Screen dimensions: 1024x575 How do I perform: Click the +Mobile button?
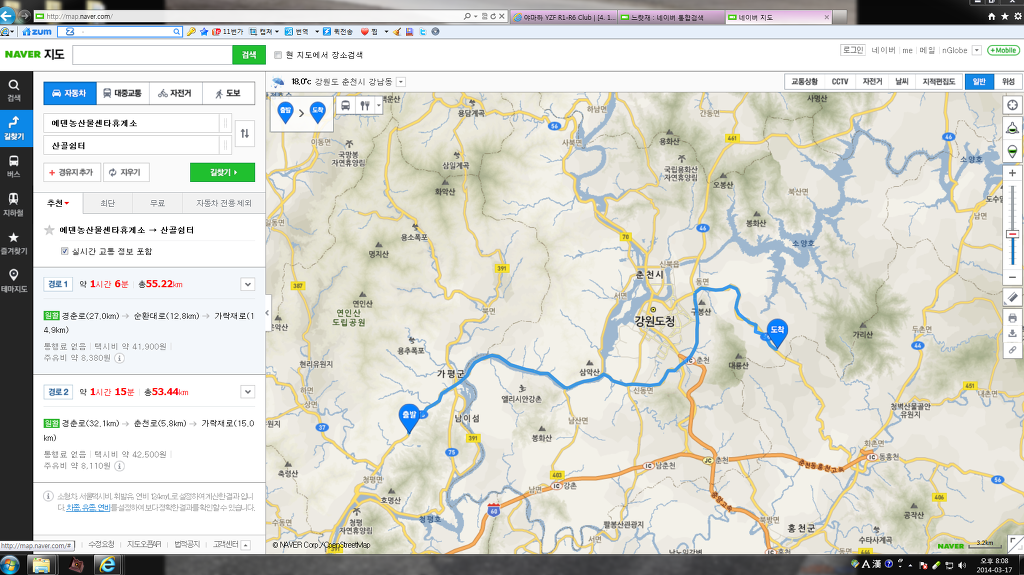pyautogui.click(x=1003, y=50)
